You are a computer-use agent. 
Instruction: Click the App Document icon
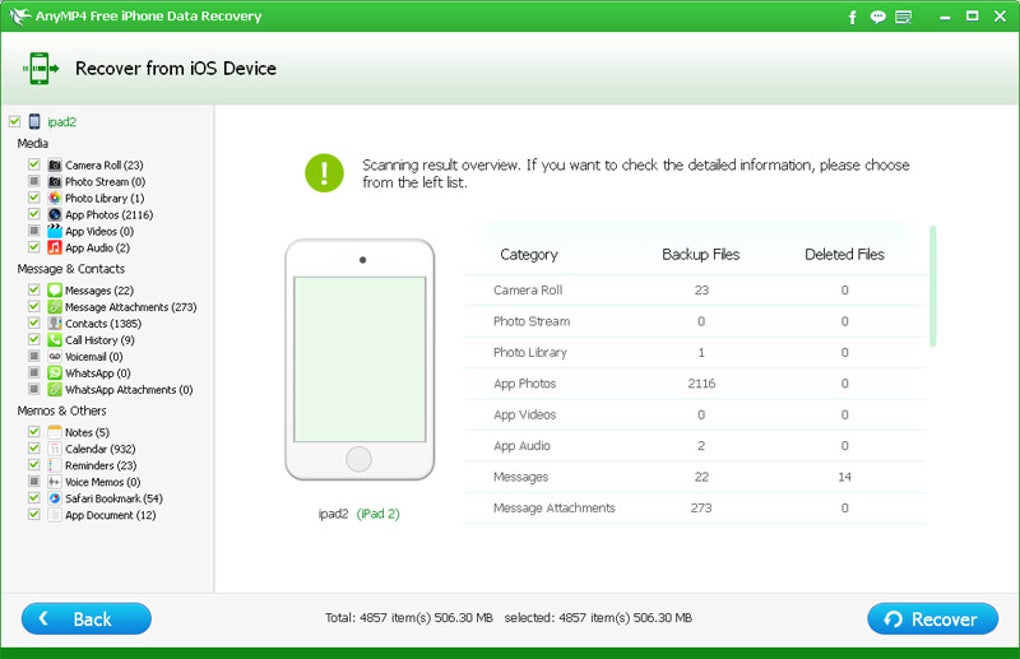coord(55,515)
